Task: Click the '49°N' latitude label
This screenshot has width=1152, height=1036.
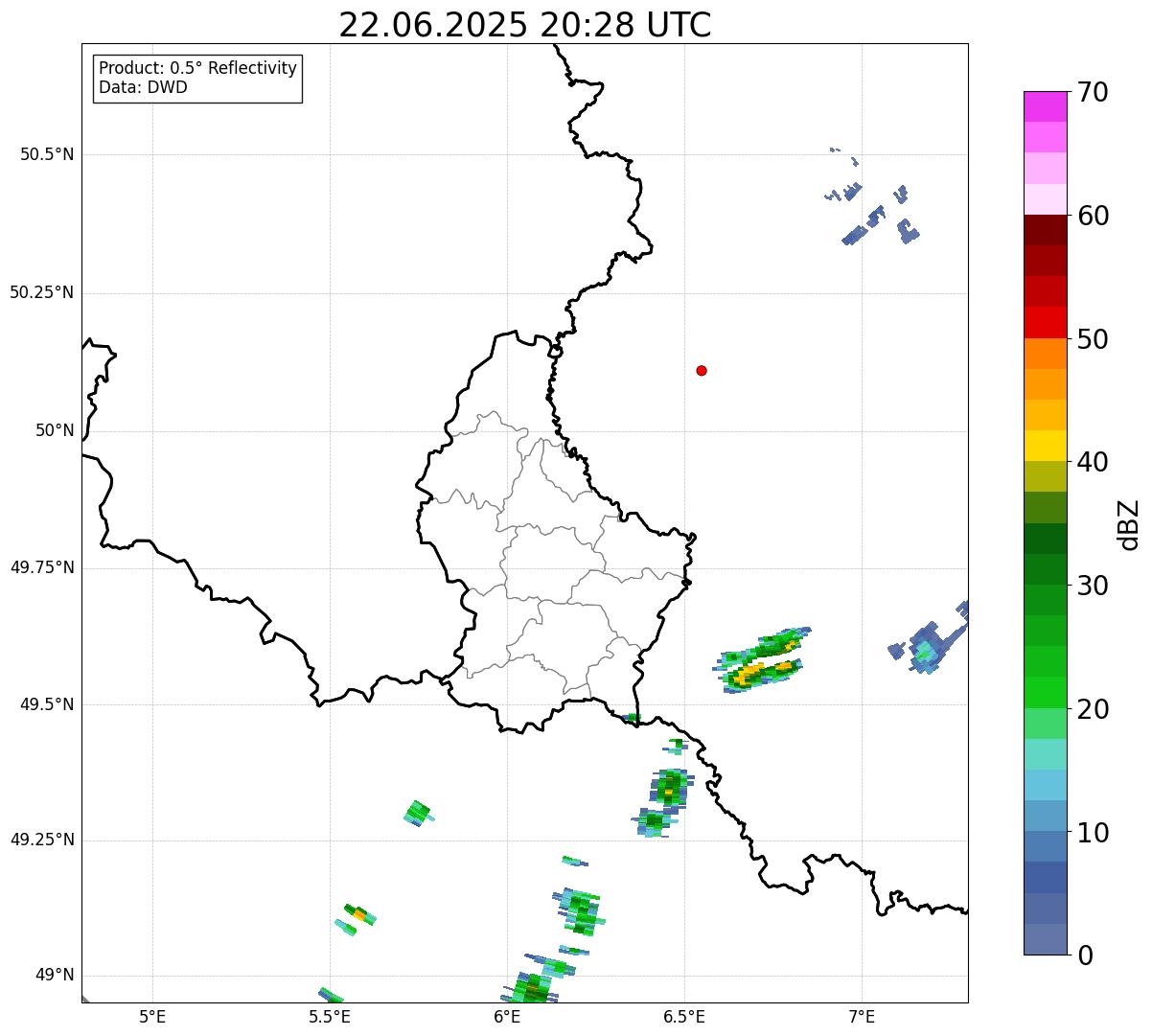Action: tap(55, 976)
